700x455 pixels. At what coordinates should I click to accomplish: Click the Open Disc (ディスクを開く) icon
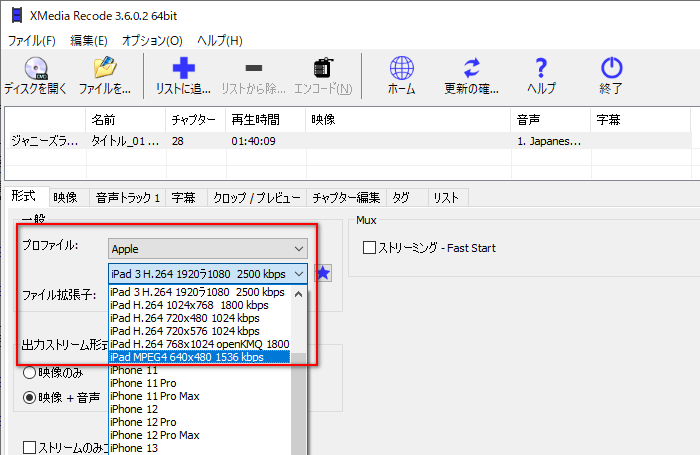[x=37, y=68]
